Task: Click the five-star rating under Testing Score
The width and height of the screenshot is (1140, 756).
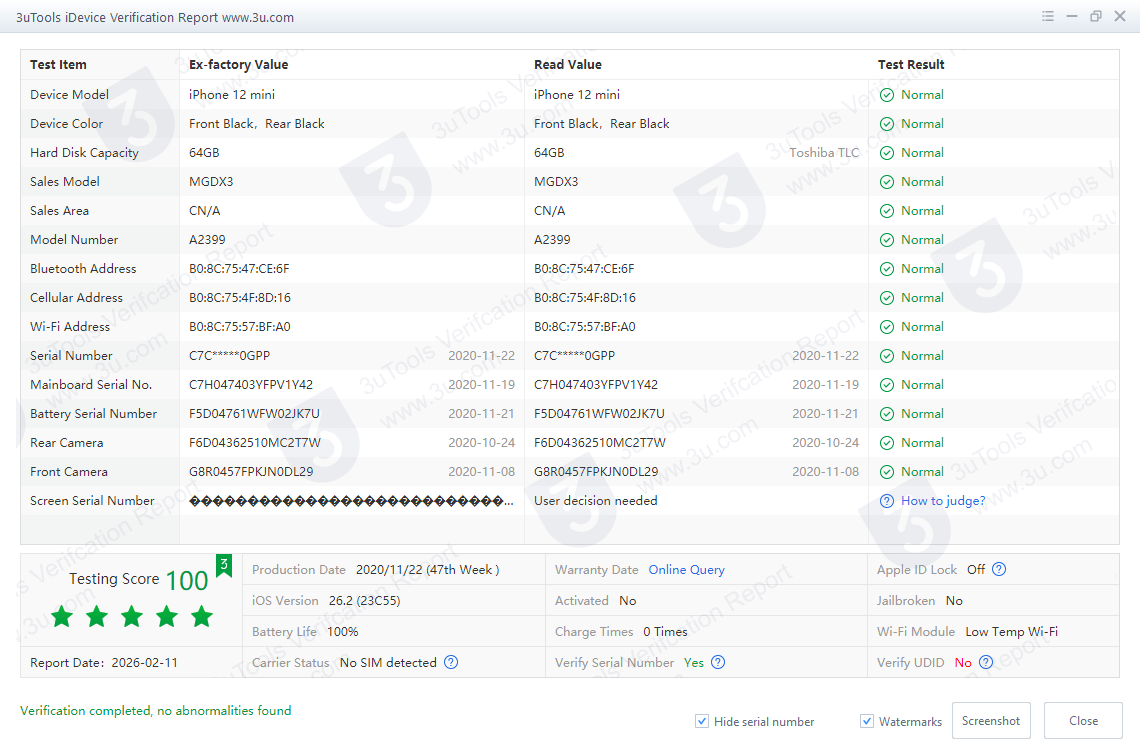Action: [132, 617]
